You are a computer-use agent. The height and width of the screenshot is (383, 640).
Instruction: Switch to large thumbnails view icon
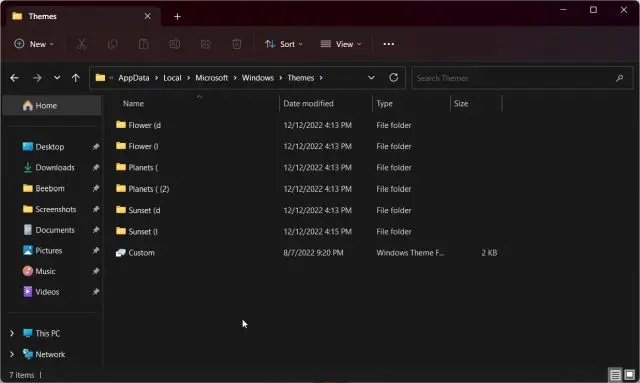[x=629, y=374]
